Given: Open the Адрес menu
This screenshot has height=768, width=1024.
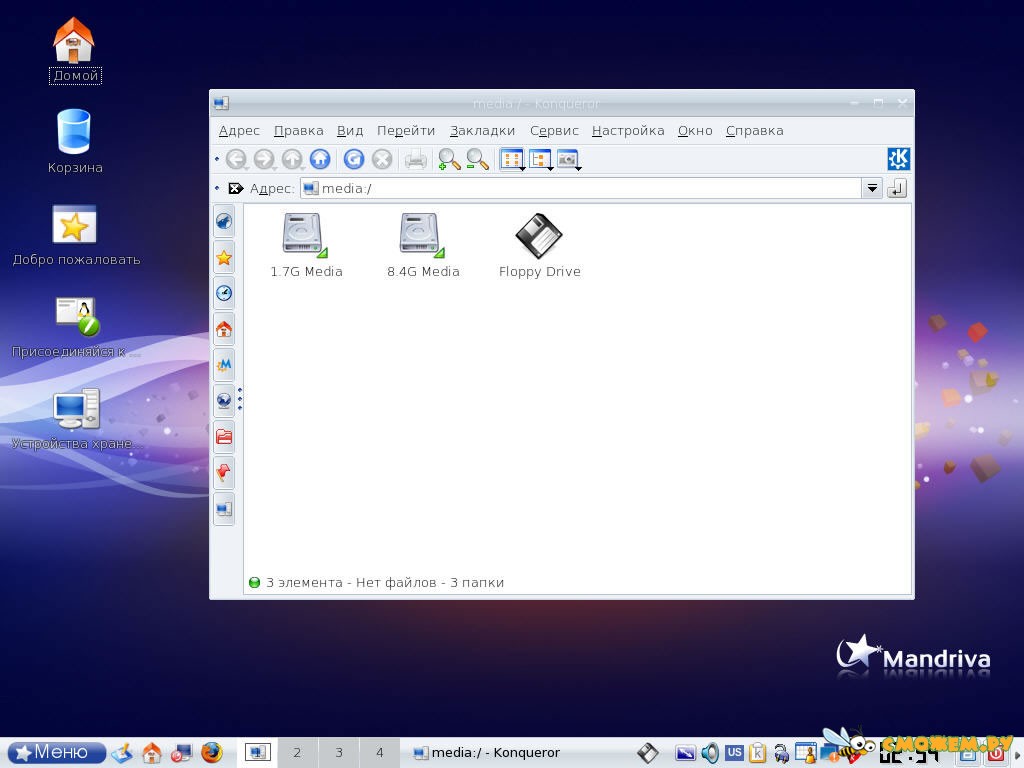Looking at the screenshot, I should tap(239, 131).
